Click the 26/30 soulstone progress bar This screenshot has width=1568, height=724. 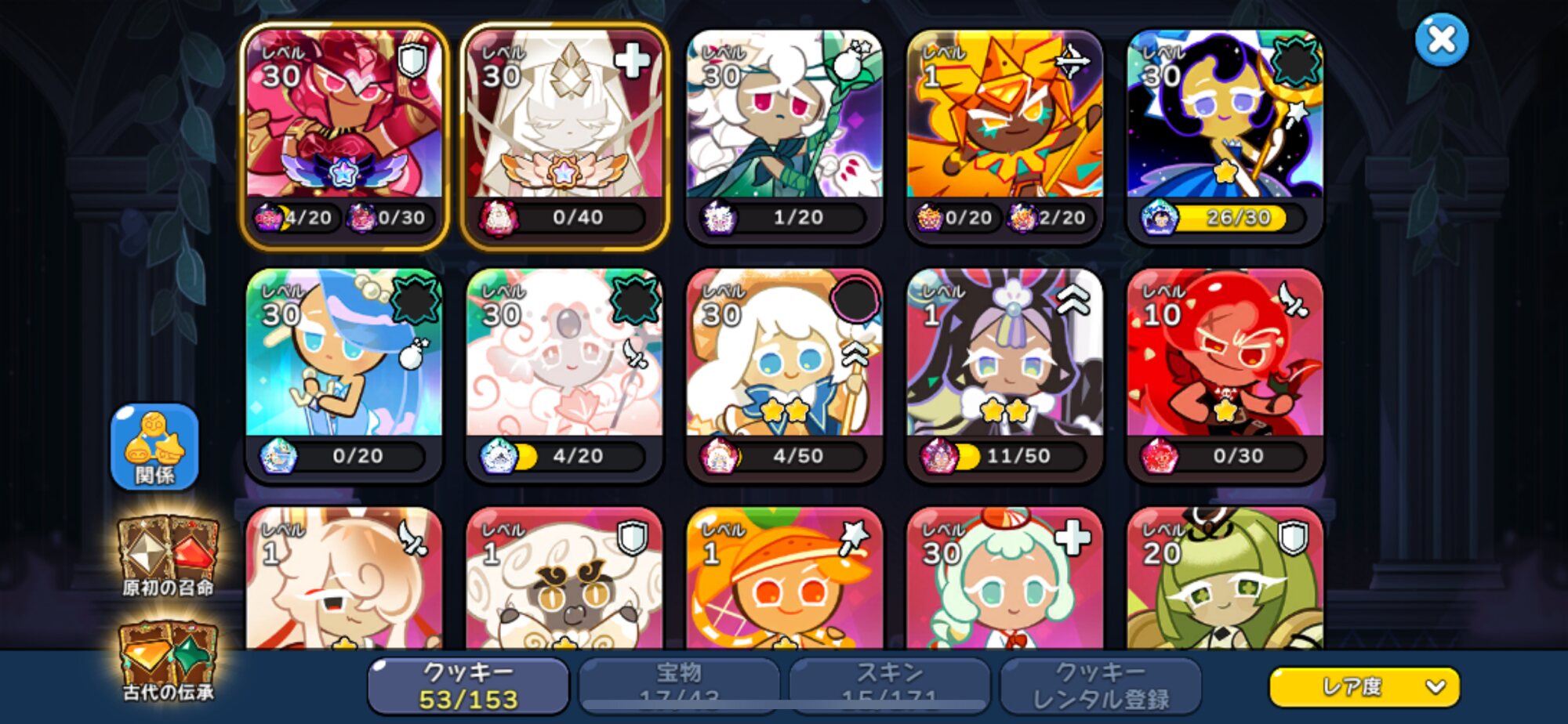tap(1225, 218)
